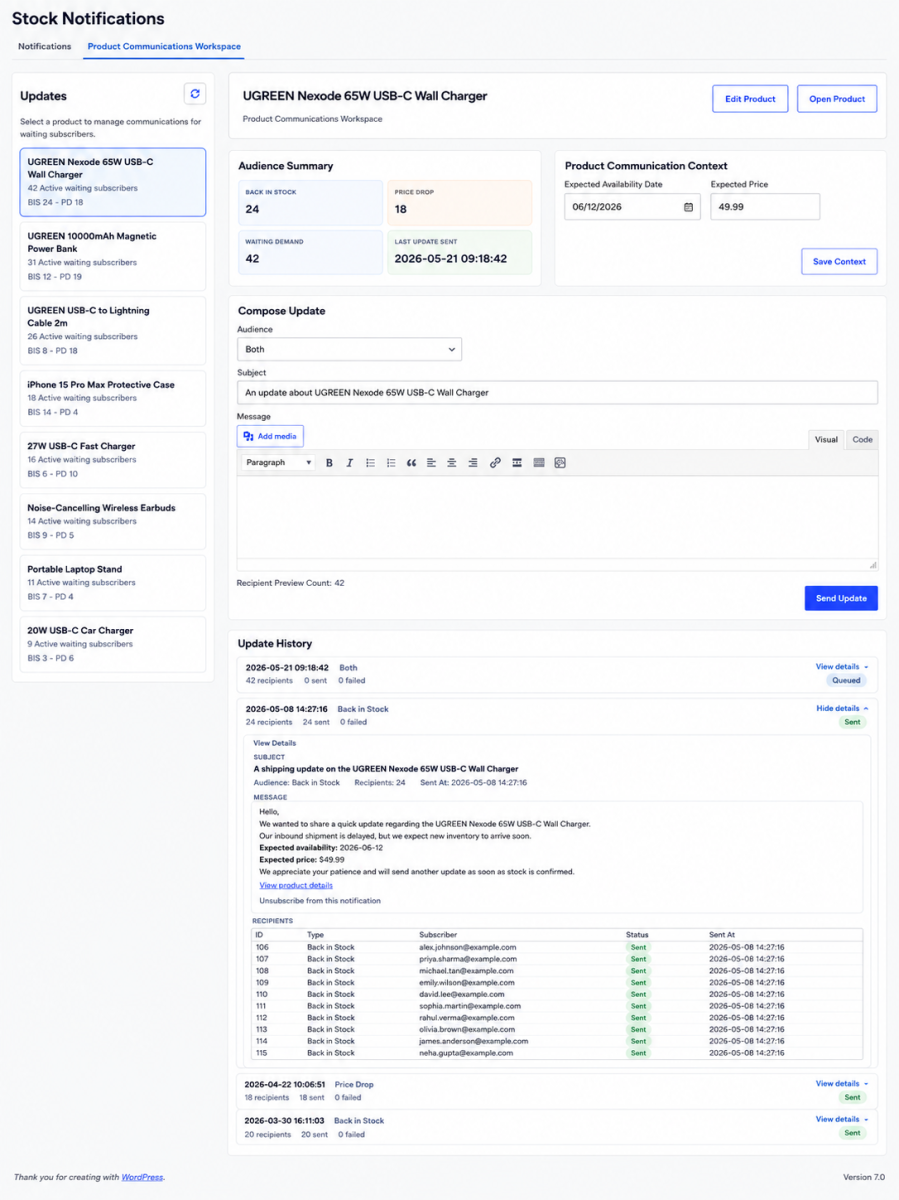The image size is (899, 1200).
Task: Select 20W USB-C Car Charger product
Action: (x=112, y=644)
